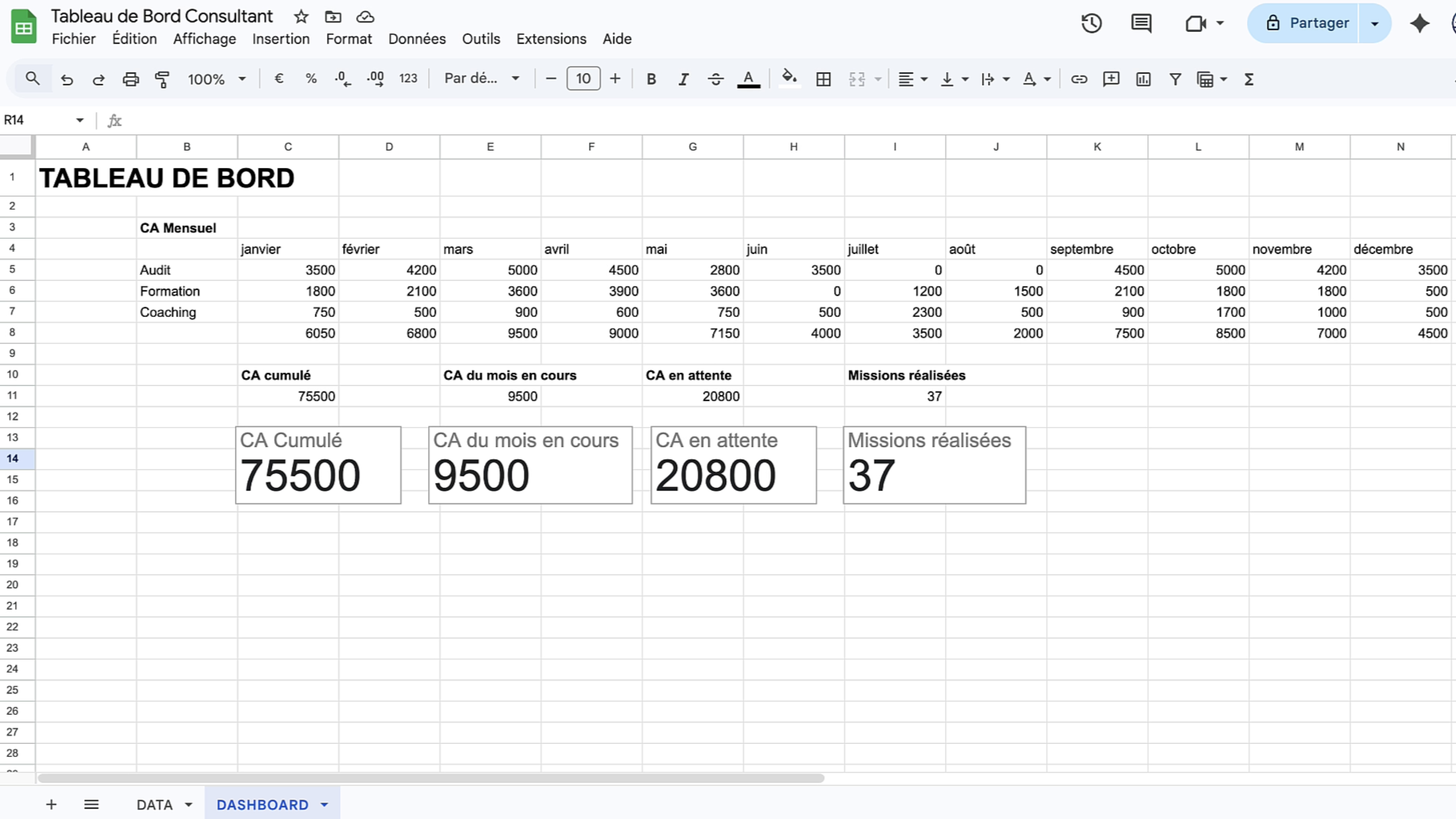This screenshot has width=1456, height=819.
Task: Open the font family dropdown
Action: (481, 79)
